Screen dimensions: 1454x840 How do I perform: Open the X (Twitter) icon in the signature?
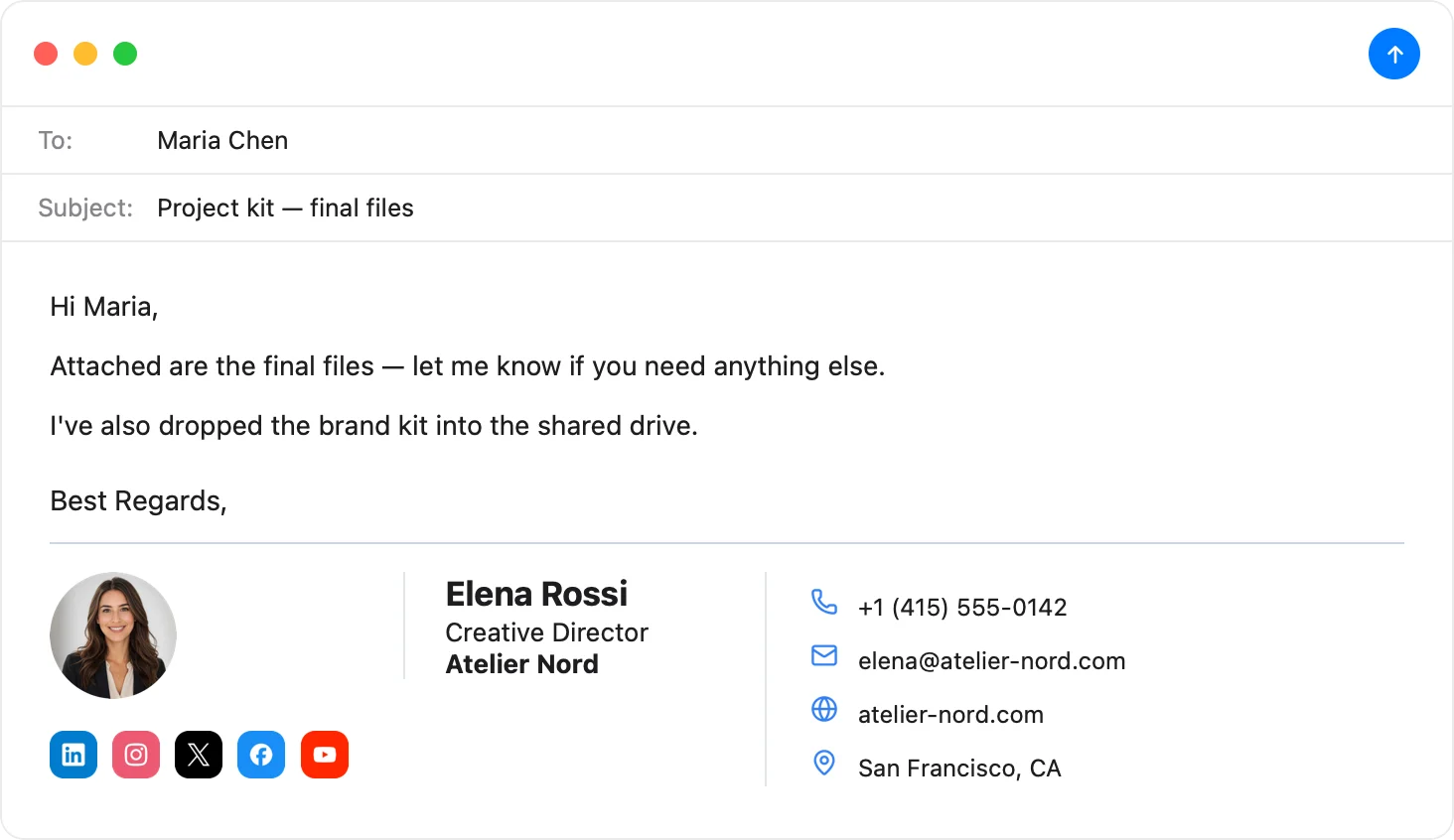tap(199, 755)
